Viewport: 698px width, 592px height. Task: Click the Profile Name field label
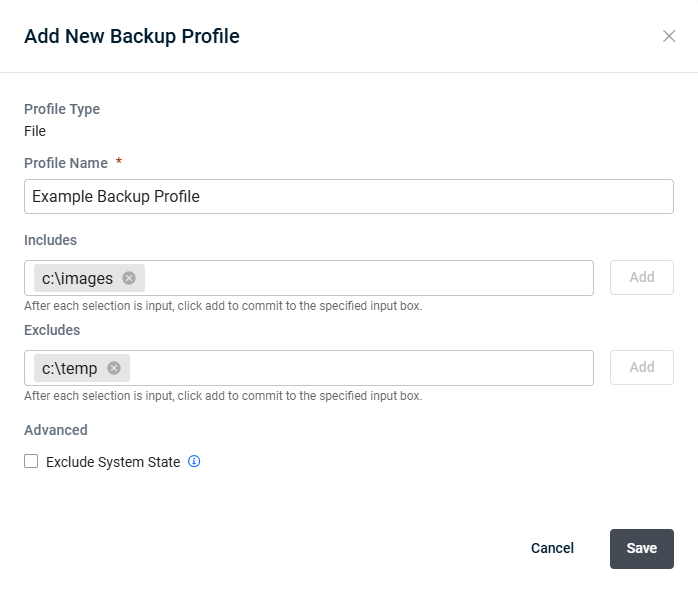[x=66, y=163]
